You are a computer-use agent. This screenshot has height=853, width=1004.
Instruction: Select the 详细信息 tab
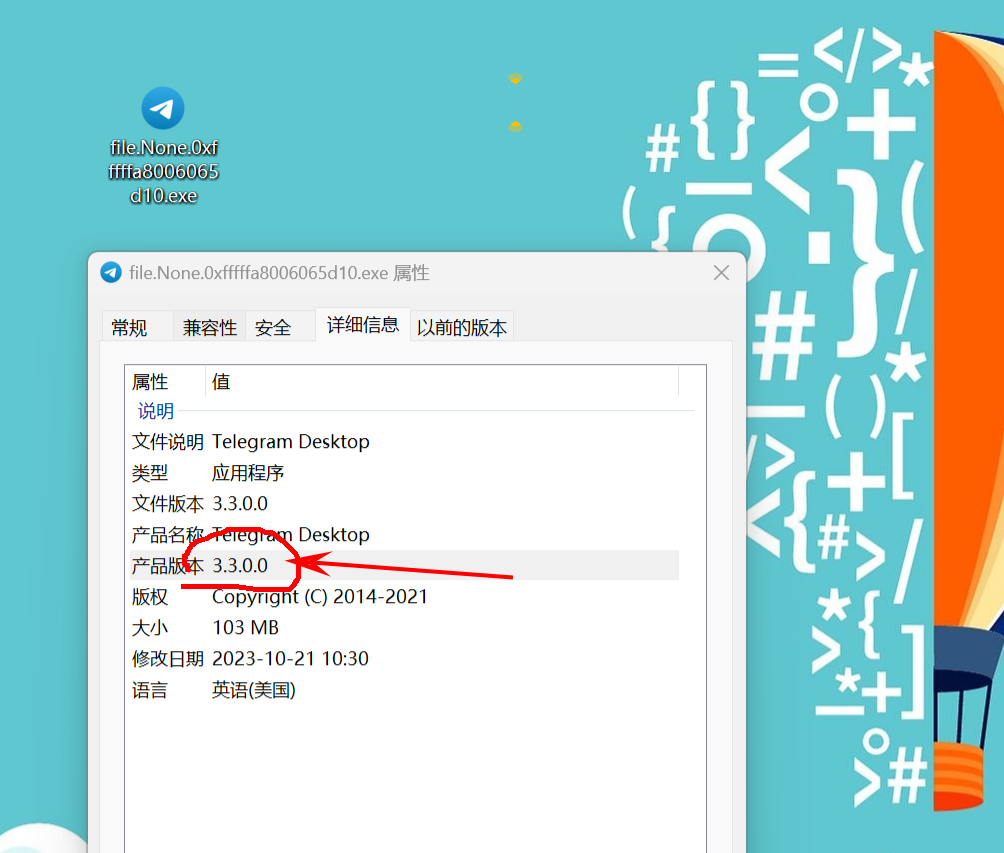click(362, 325)
